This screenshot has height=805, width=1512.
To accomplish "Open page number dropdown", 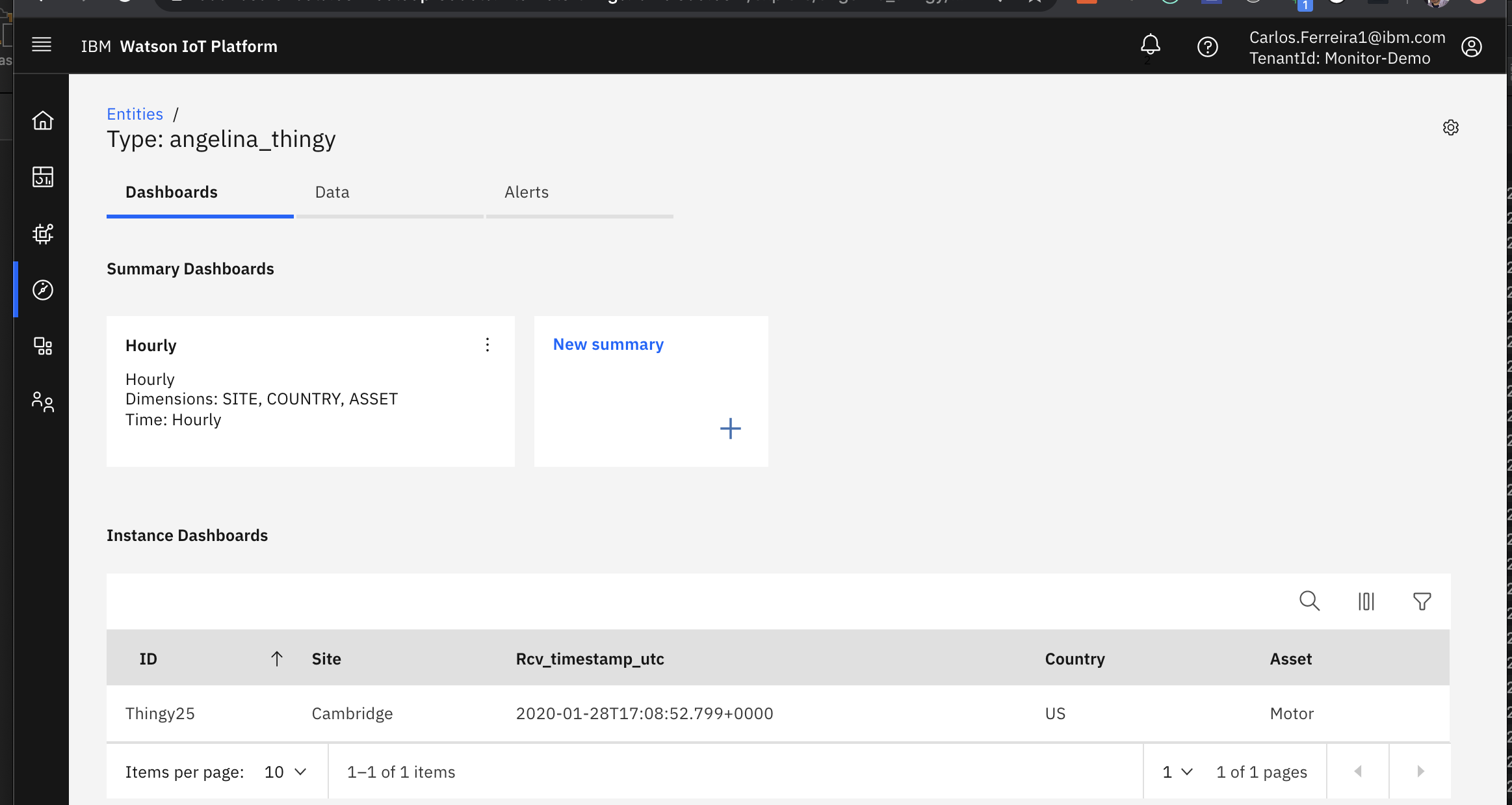I will 1177,772.
